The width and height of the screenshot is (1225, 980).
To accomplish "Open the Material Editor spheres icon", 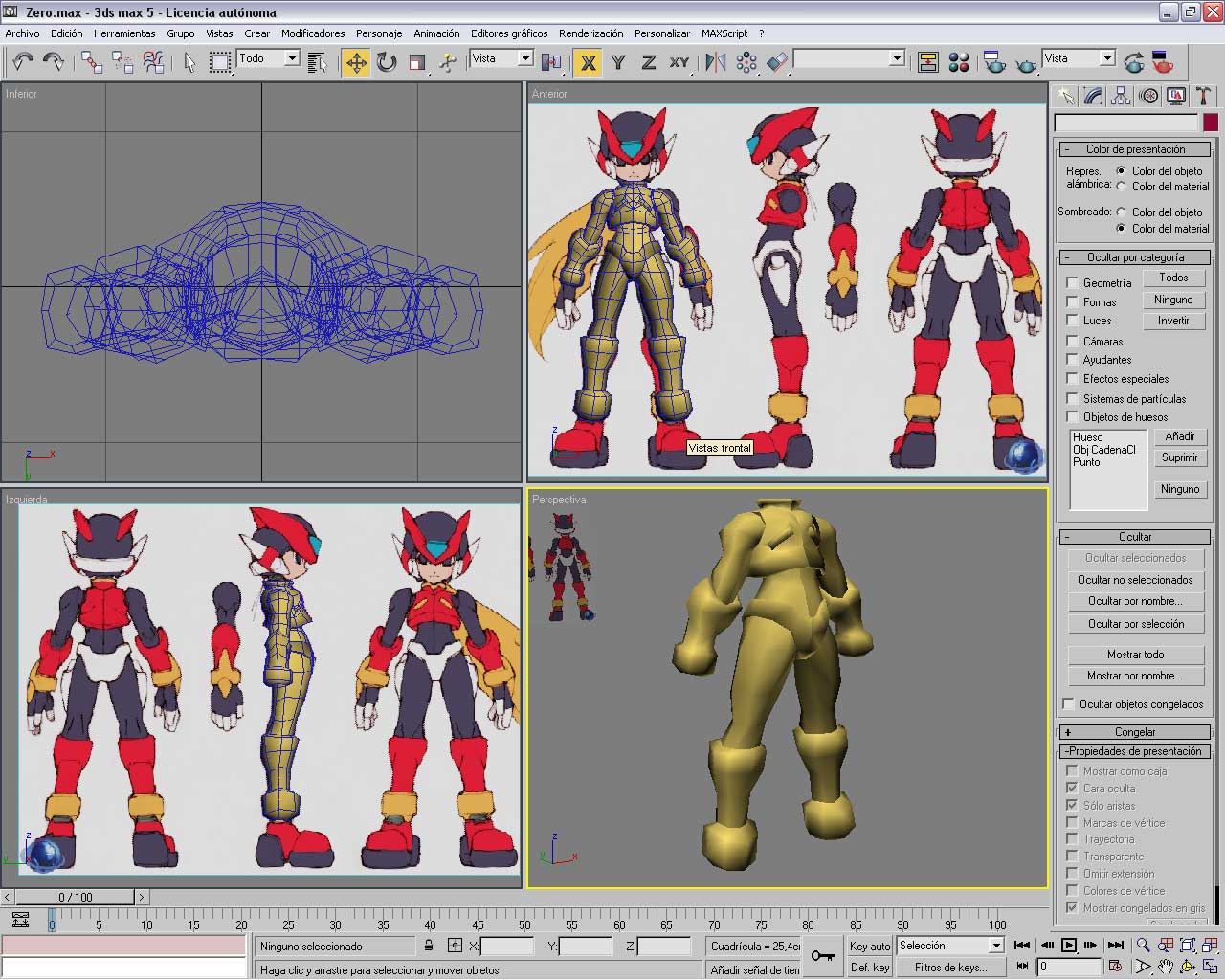I will click(x=959, y=62).
